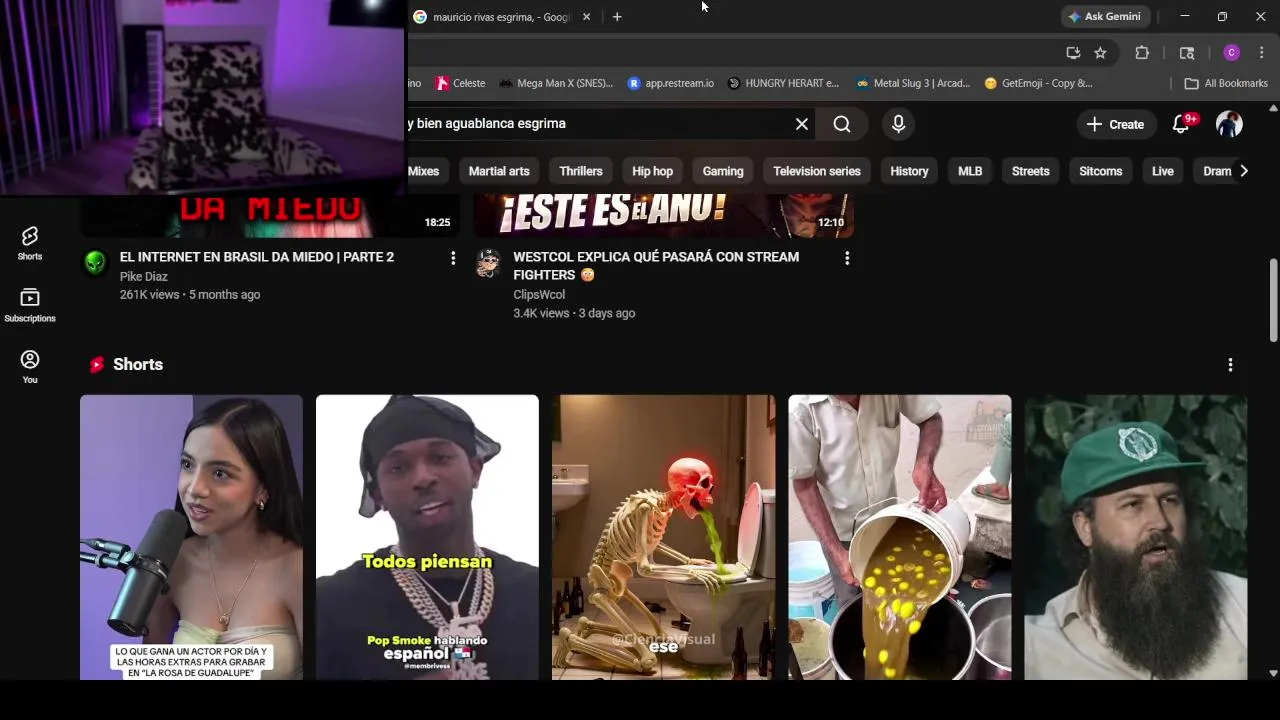
Task: Open Chrome profile icon
Action: pyautogui.click(x=1231, y=53)
